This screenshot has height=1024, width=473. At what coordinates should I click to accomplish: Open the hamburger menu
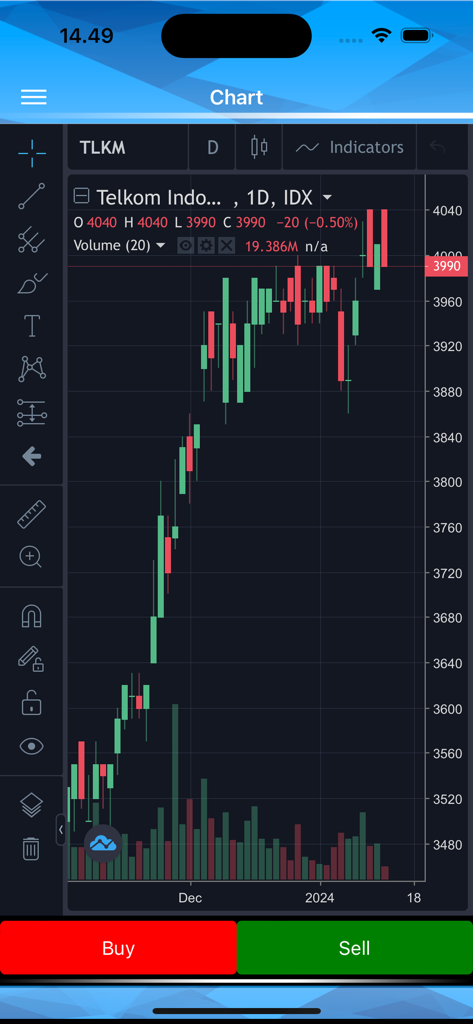33,97
